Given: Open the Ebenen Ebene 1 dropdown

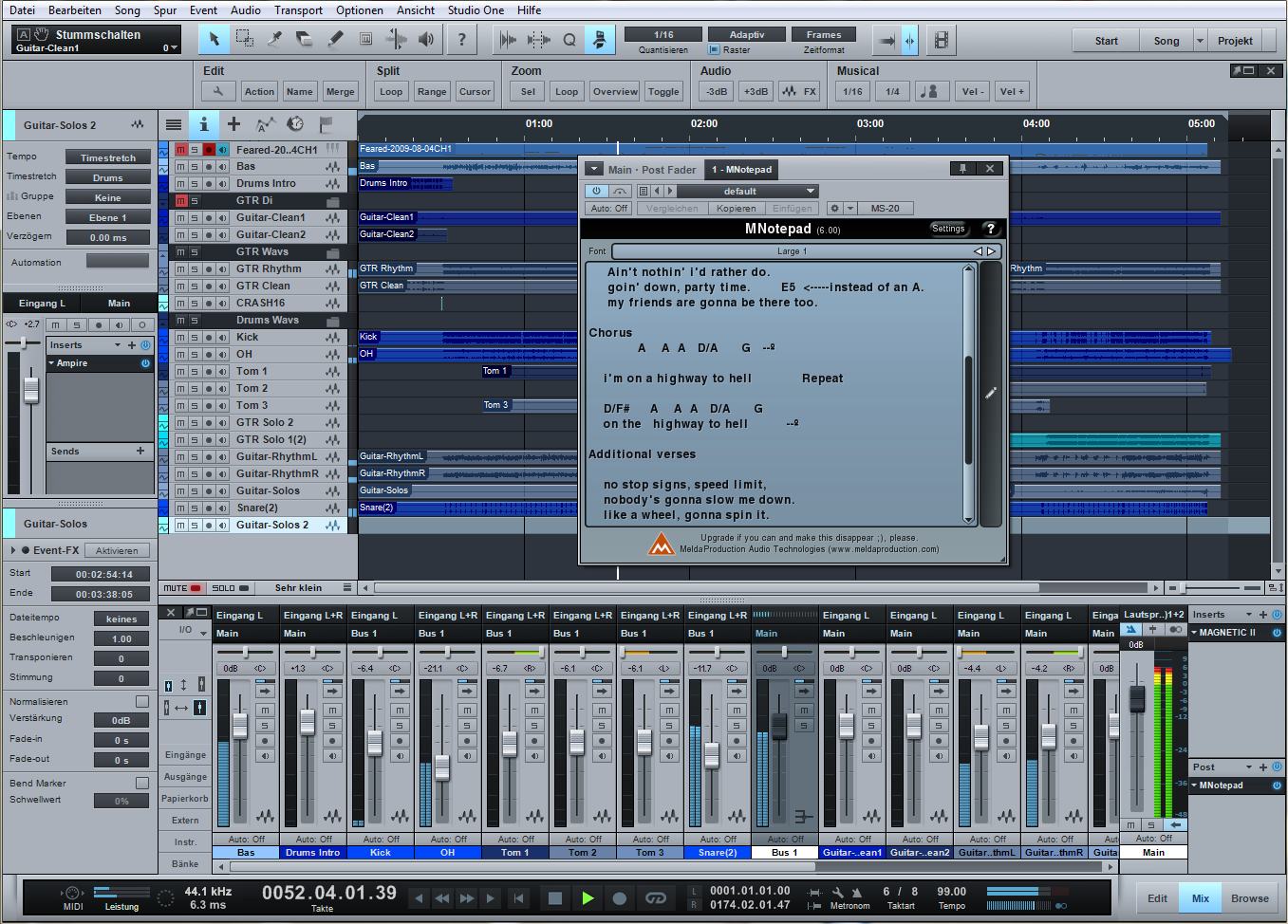Looking at the screenshot, I should pos(108,217).
